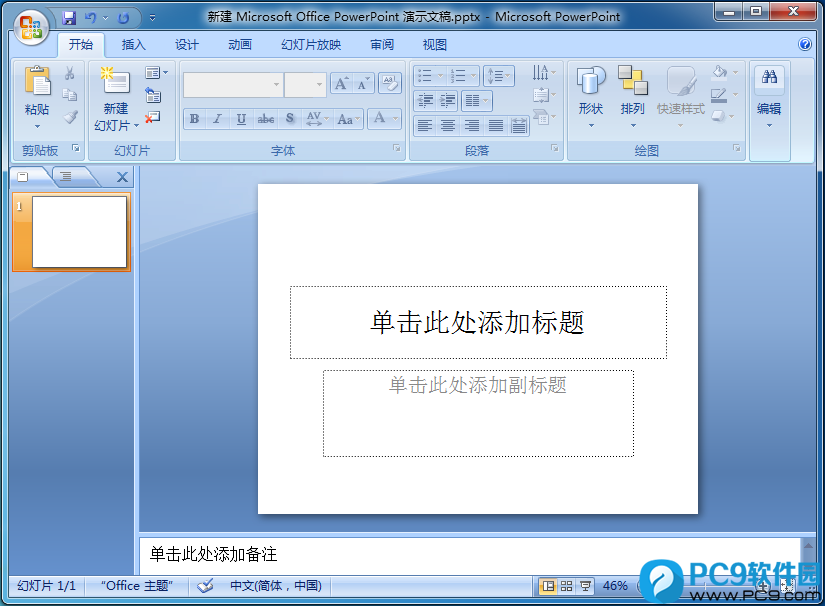Change the text direction

tap(544, 73)
